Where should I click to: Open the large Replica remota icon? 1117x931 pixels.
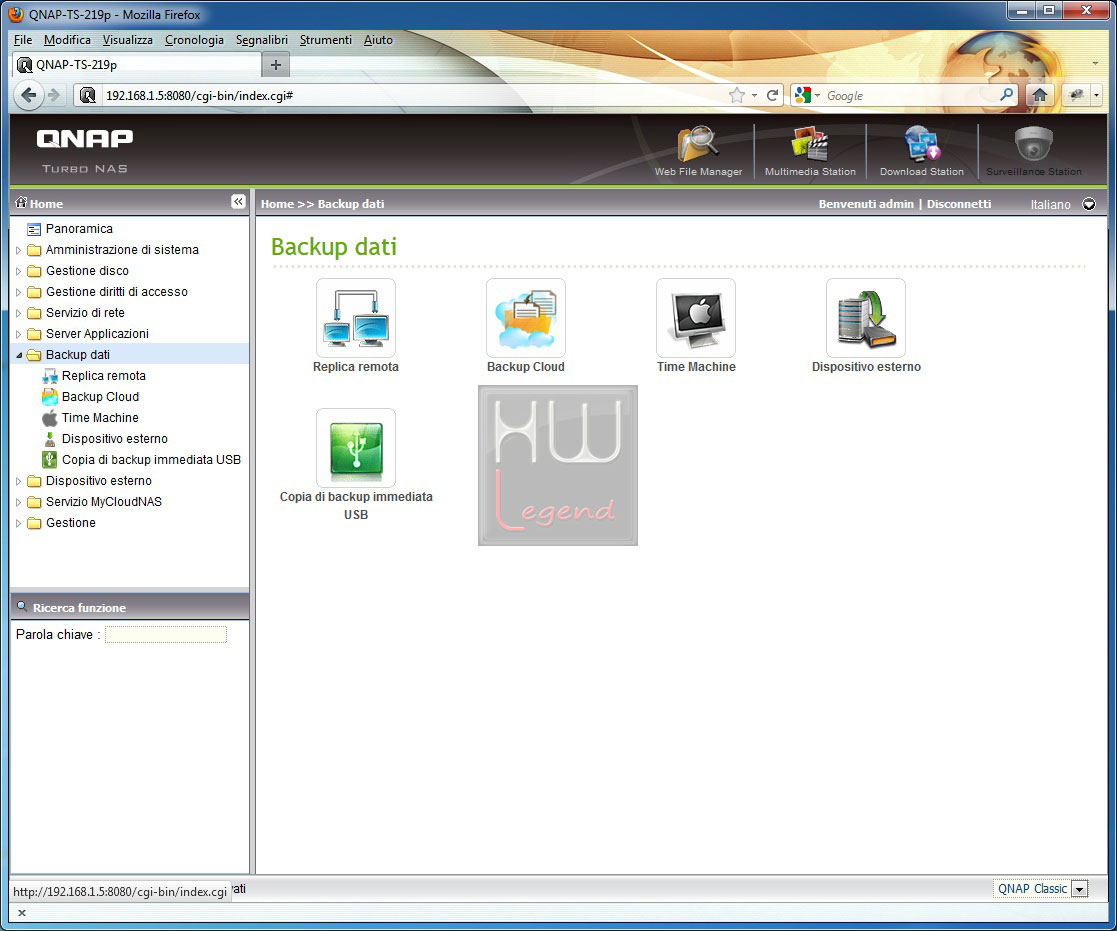click(x=355, y=318)
